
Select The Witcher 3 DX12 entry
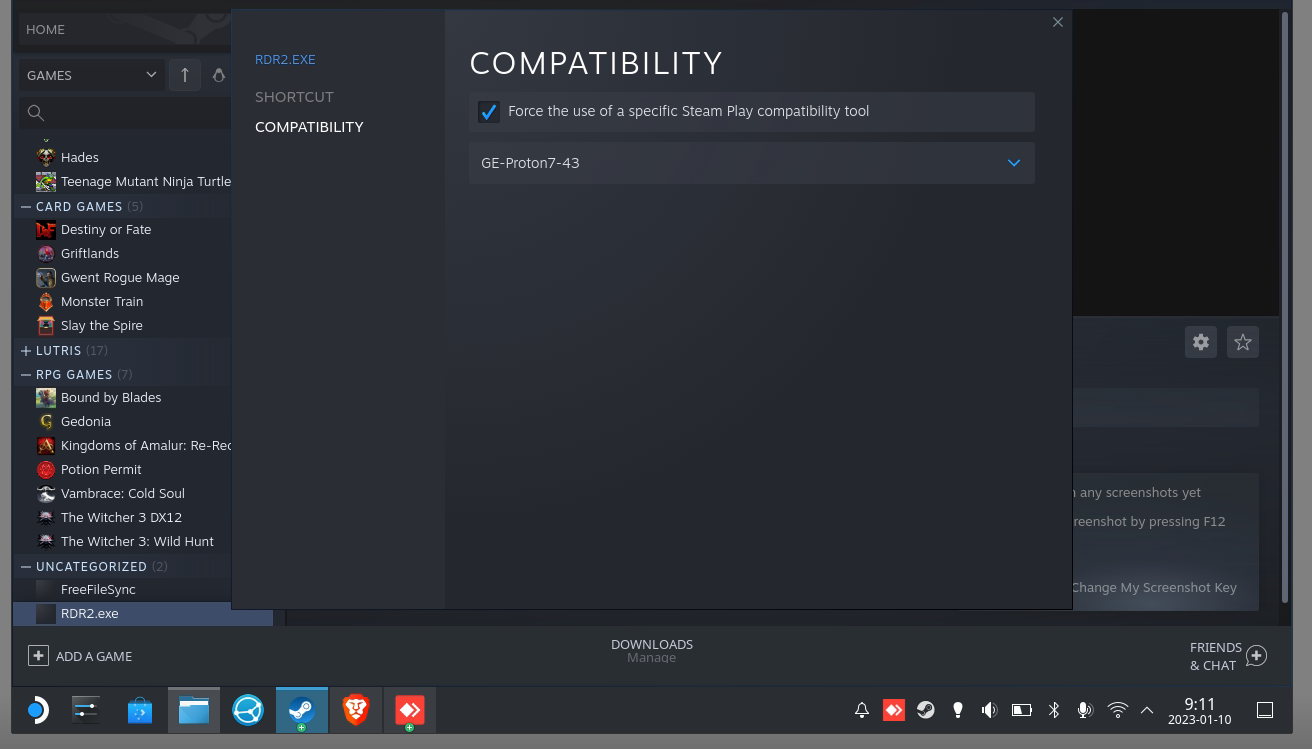[x=121, y=517]
